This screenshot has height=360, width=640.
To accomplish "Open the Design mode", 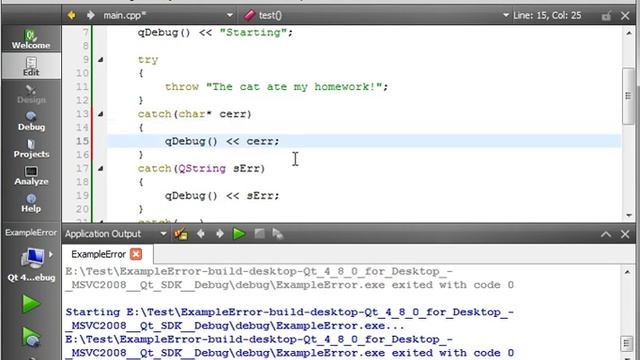I will [31, 94].
